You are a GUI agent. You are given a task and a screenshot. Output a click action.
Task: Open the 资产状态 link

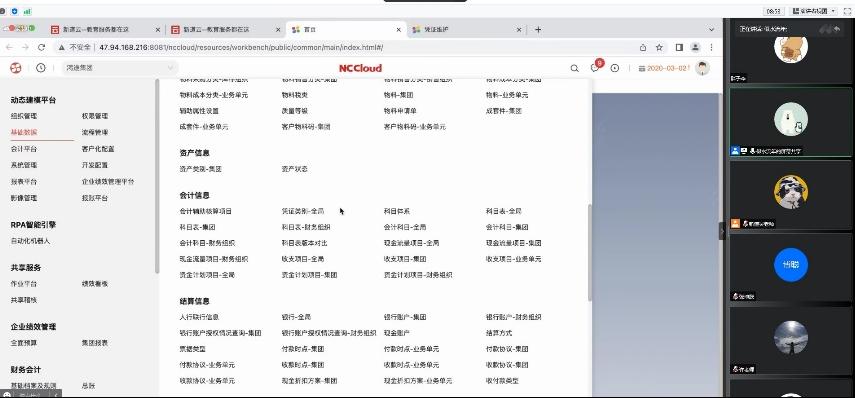tap(294, 169)
